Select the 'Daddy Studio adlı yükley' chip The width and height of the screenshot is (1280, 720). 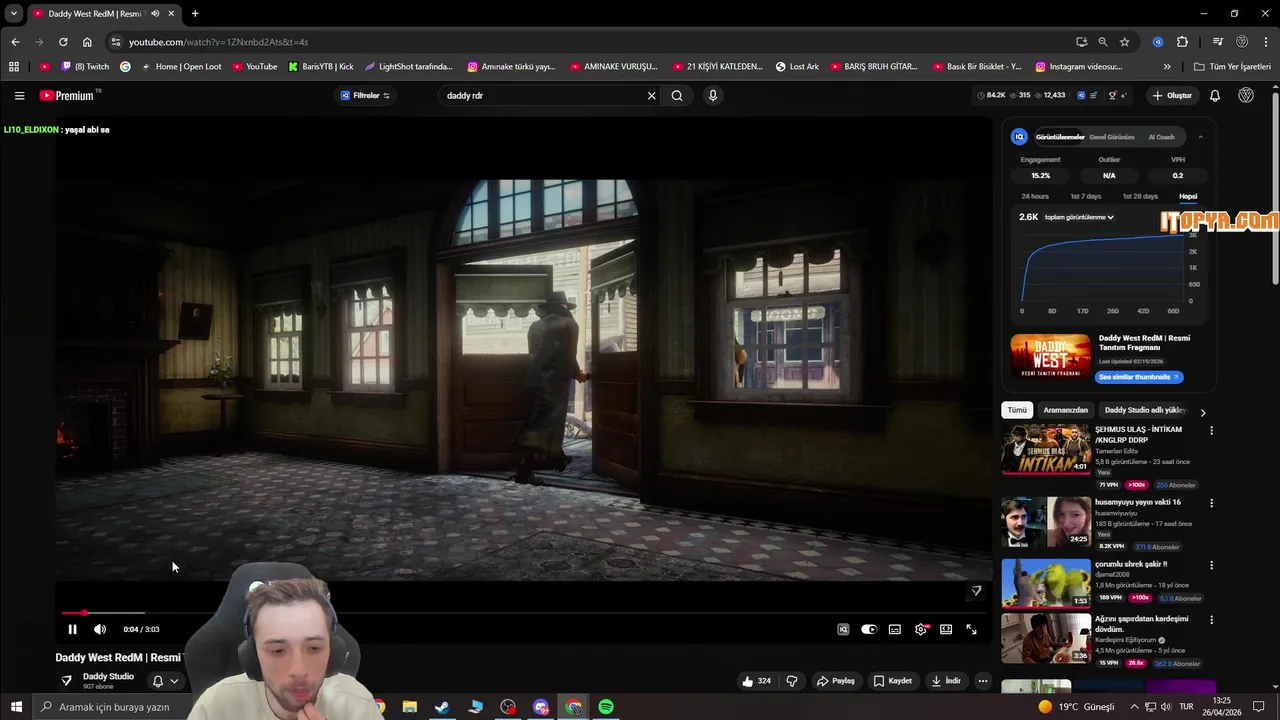pyautogui.click(x=1145, y=410)
